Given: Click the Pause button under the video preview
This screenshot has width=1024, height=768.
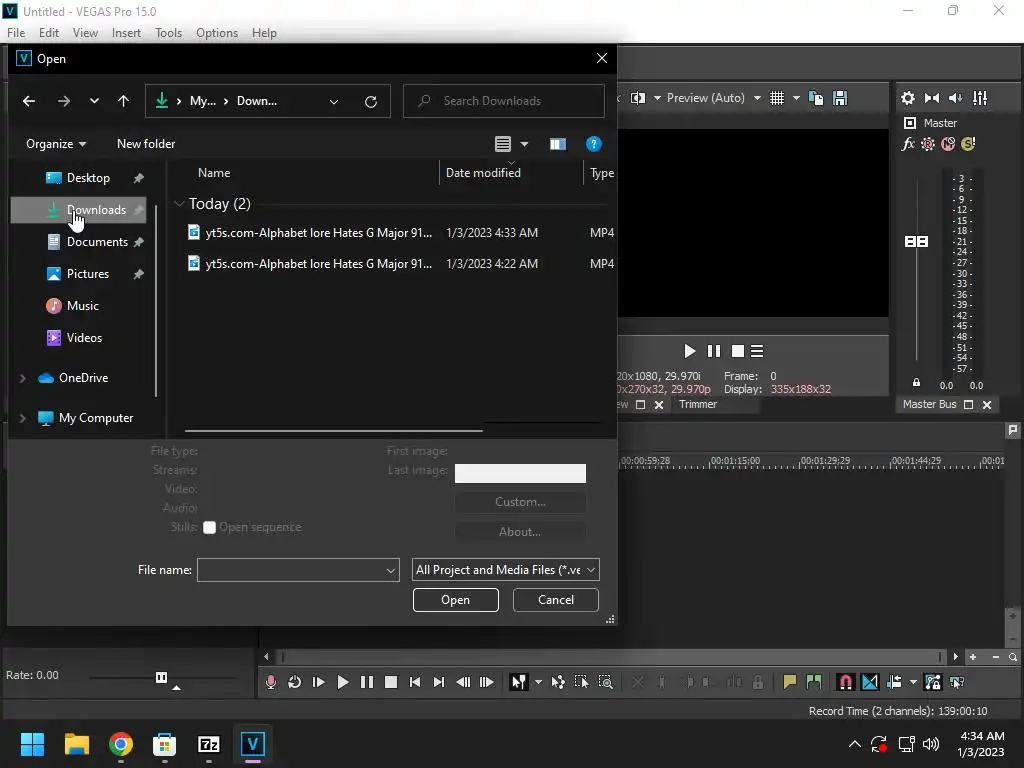Looking at the screenshot, I should click(714, 351).
